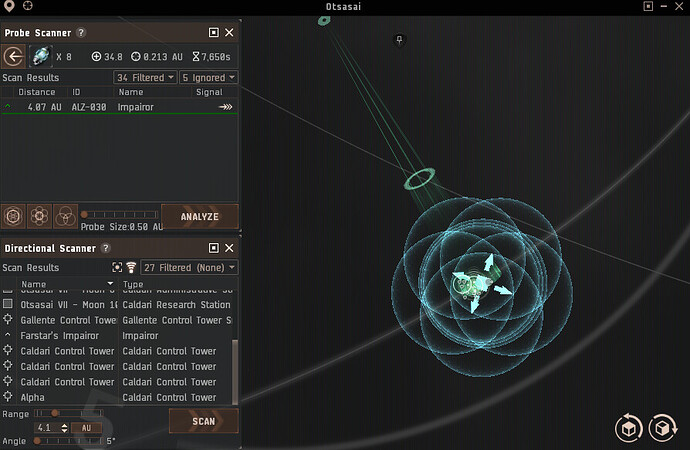Viewport: 690px width, 450px height.
Task: Toggle the scan cone broadcast icon
Action: coord(131,267)
